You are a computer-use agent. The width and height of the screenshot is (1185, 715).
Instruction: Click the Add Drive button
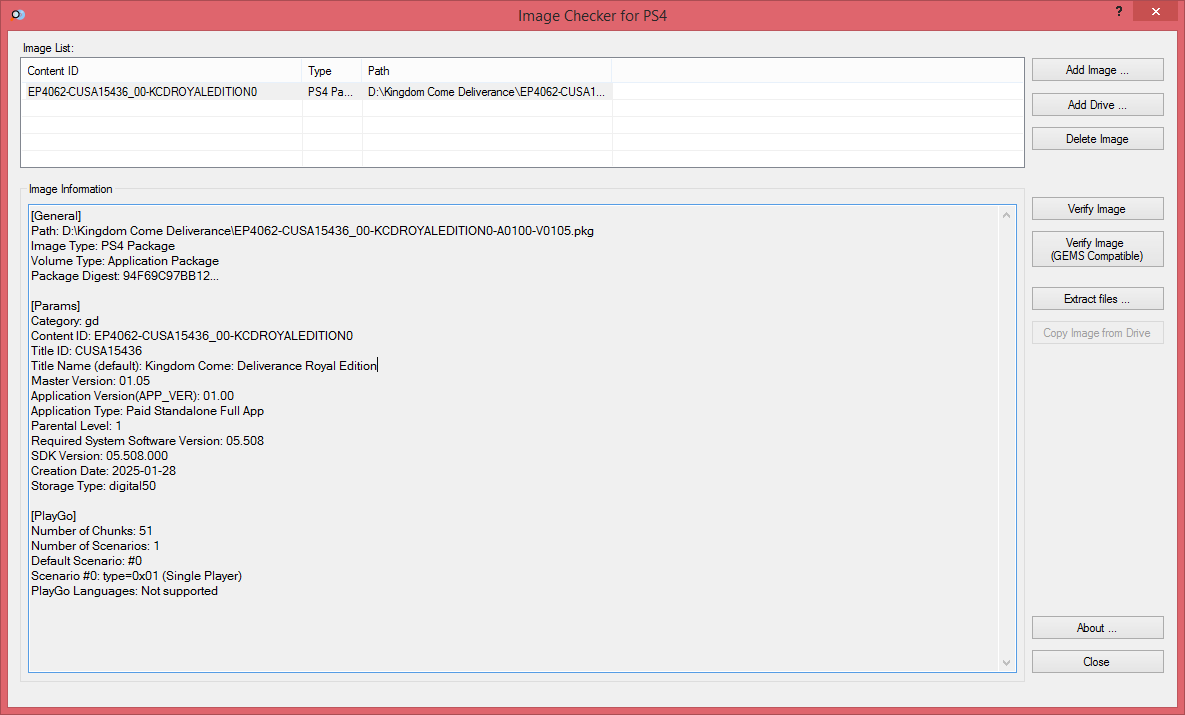pyautogui.click(x=1097, y=104)
